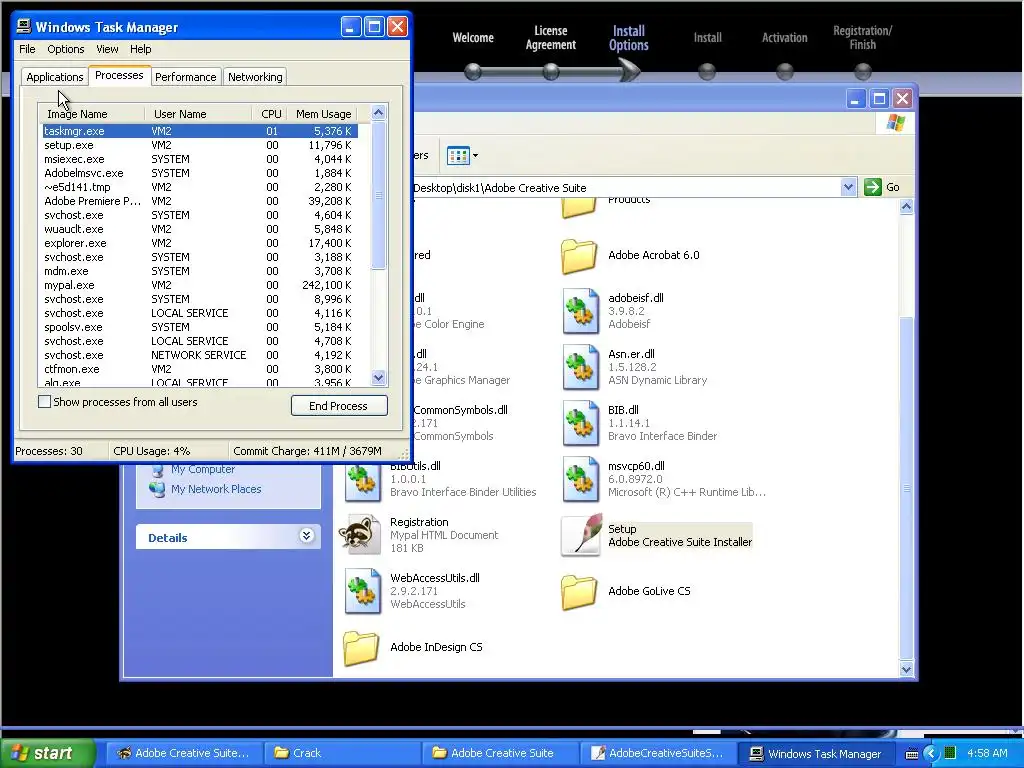Select the spoolsv.exe process row
The image size is (1024, 768).
(200, 327)
